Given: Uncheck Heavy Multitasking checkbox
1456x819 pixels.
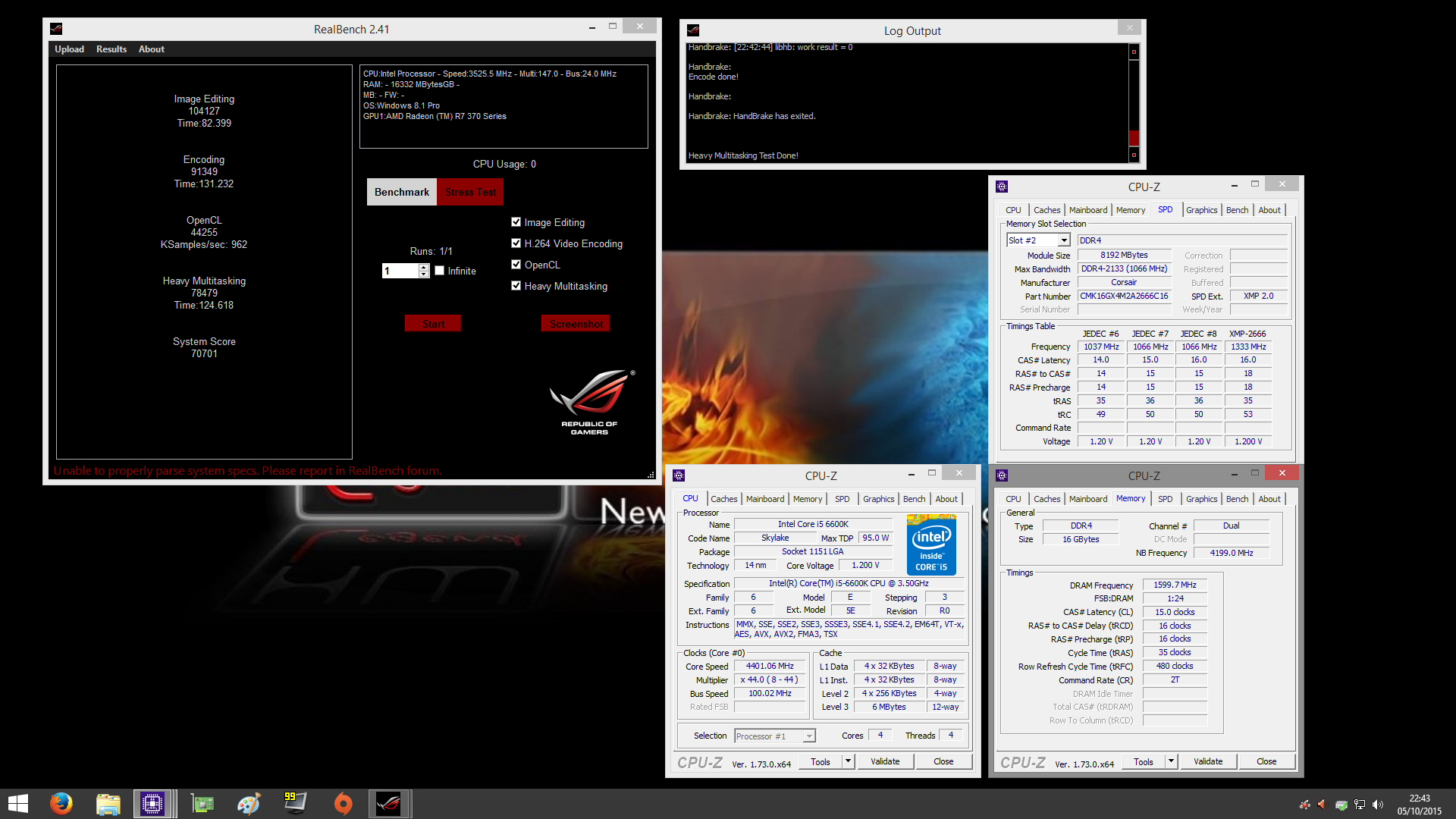Looking at the screenshot, I should (x=516, y=286).
